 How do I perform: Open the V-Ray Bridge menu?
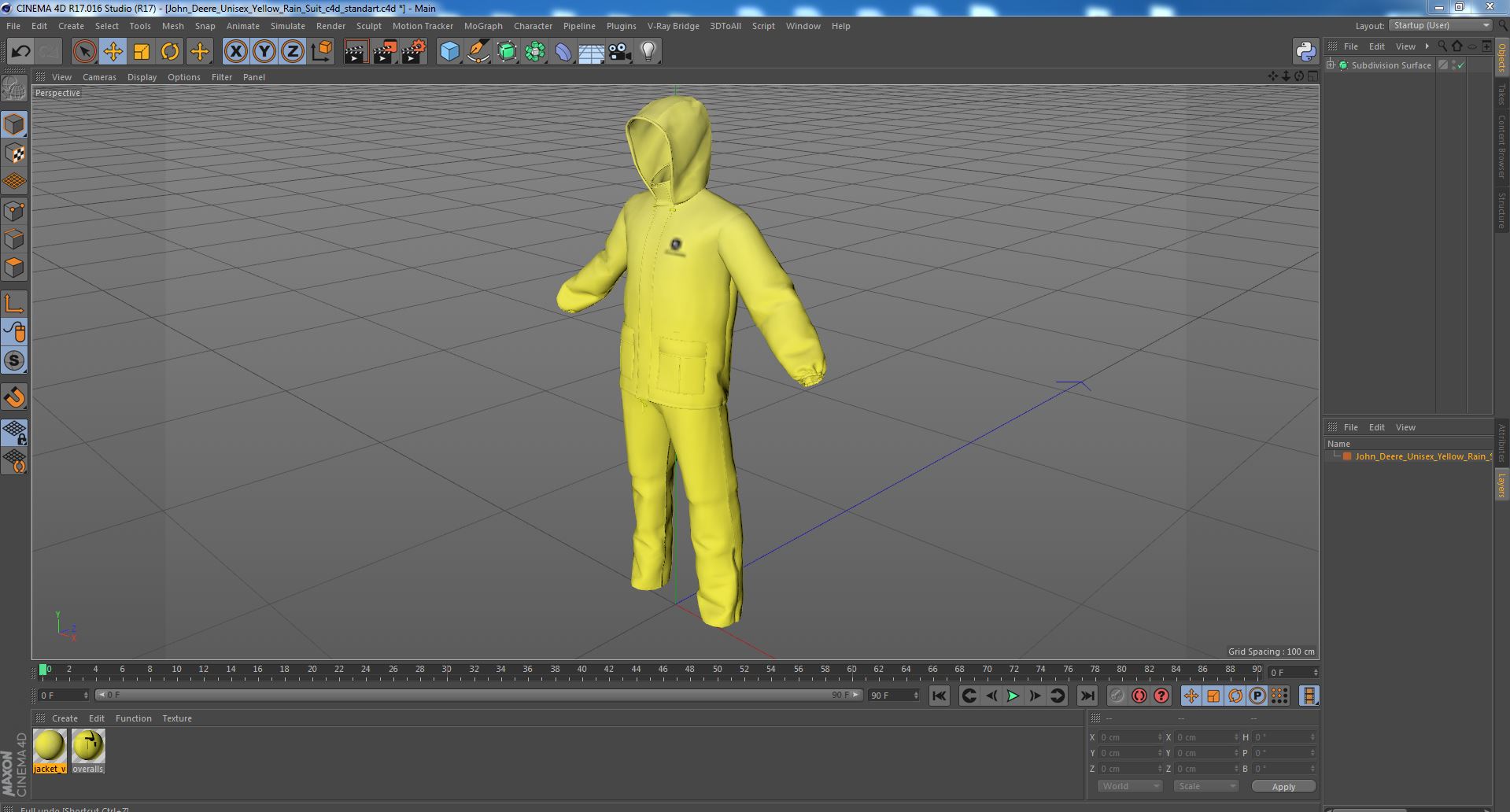click(673, 26)
